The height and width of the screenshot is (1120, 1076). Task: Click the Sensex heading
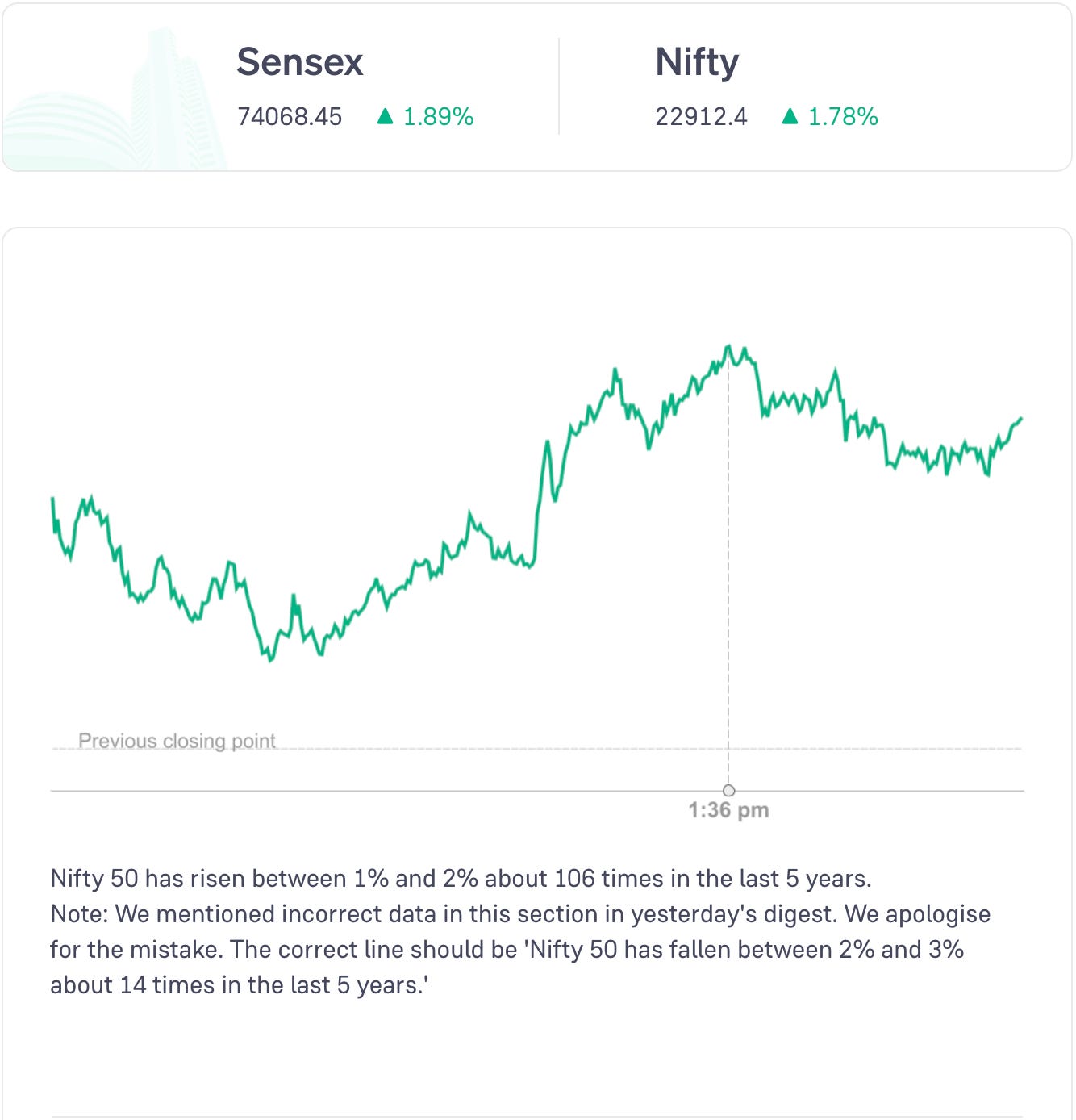pos(300,62)
